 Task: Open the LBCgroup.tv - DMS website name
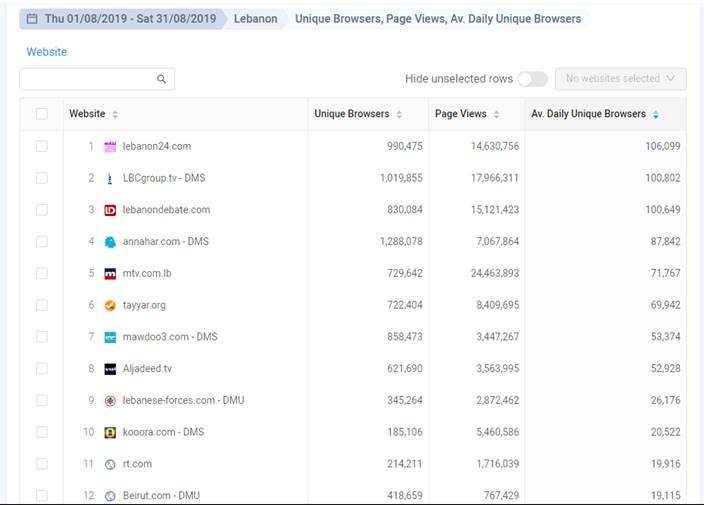pos(164,178)
